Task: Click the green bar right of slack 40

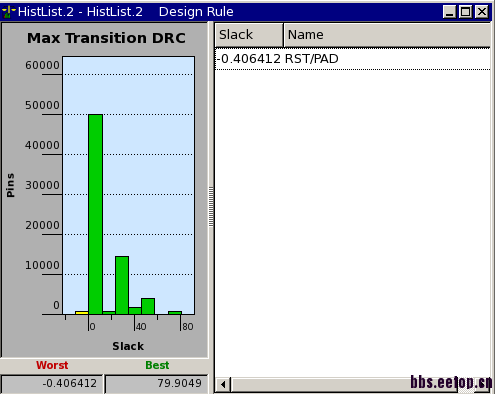Action: pos(148,306)
